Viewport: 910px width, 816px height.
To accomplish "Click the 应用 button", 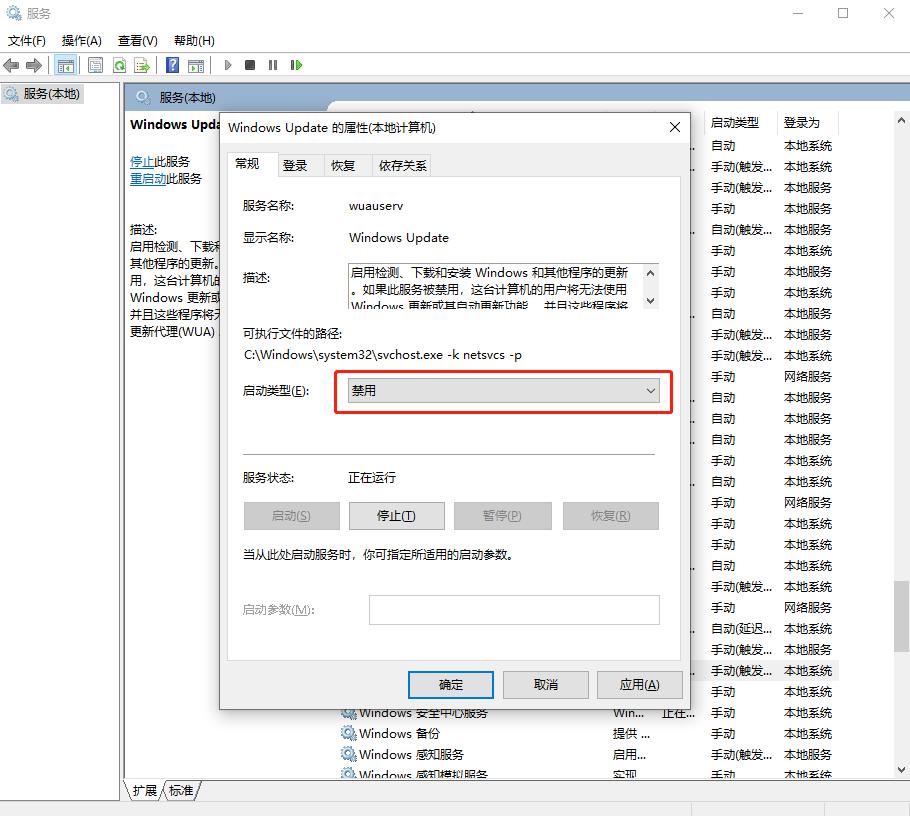I will coord(641,684).
